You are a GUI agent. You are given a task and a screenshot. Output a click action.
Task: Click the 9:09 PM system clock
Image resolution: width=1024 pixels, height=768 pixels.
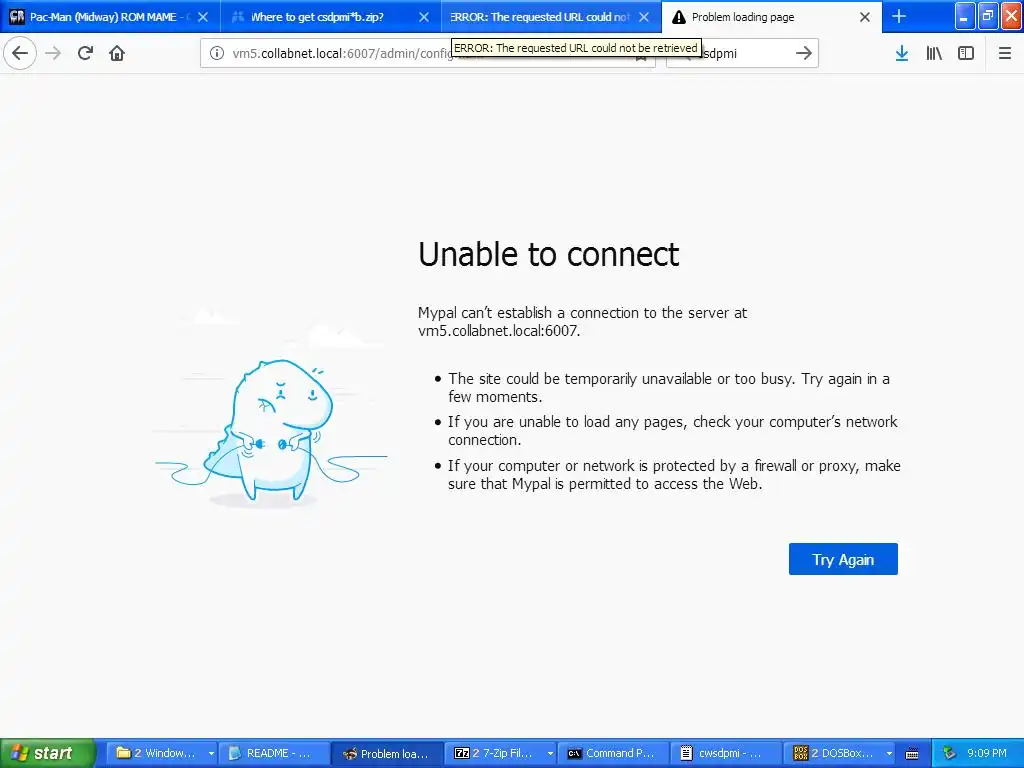pos(987,753)
